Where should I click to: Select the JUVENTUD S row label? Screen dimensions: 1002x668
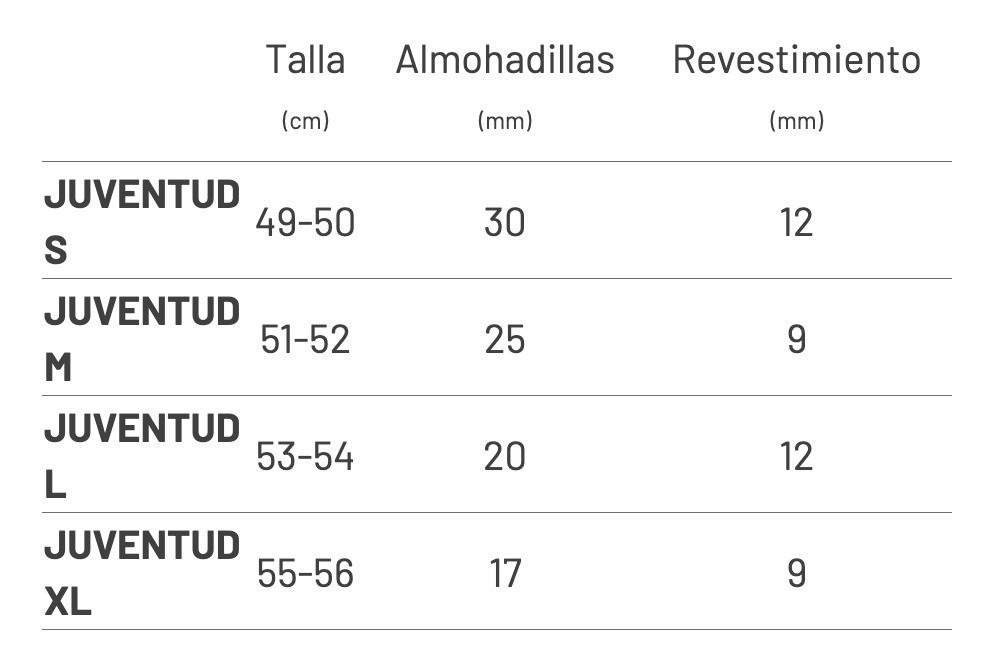click(141, 221)
